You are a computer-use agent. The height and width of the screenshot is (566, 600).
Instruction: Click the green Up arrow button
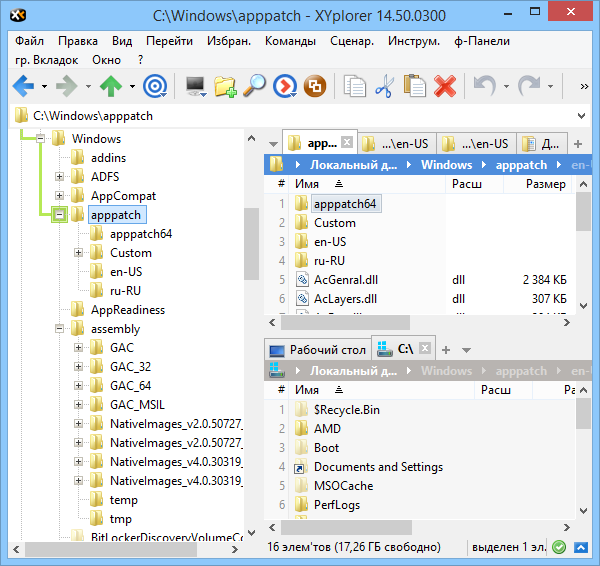coord(110,87)
